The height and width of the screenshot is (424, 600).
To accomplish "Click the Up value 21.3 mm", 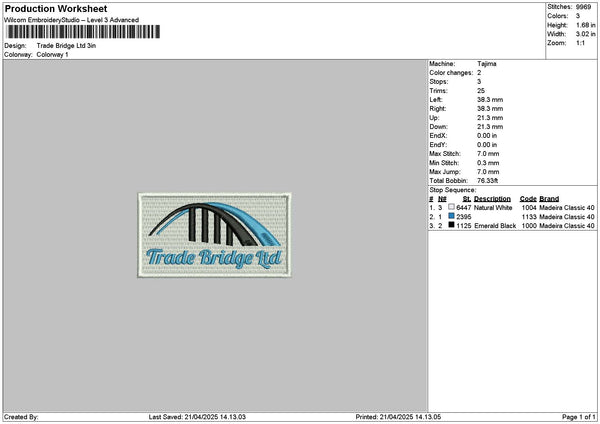I will click(490, 117).
